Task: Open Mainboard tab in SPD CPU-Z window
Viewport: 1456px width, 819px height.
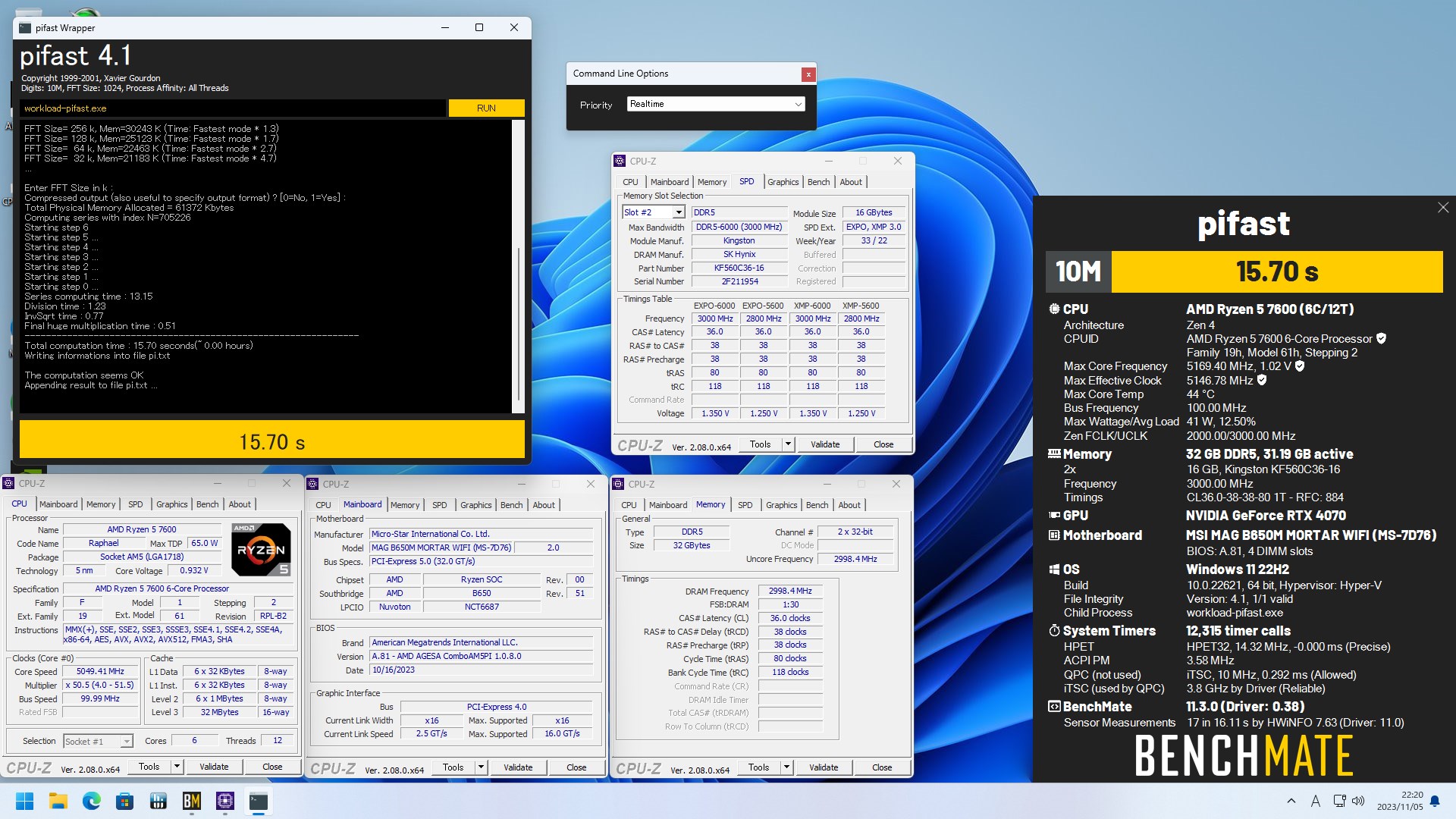Action: [x=670, y=182]
